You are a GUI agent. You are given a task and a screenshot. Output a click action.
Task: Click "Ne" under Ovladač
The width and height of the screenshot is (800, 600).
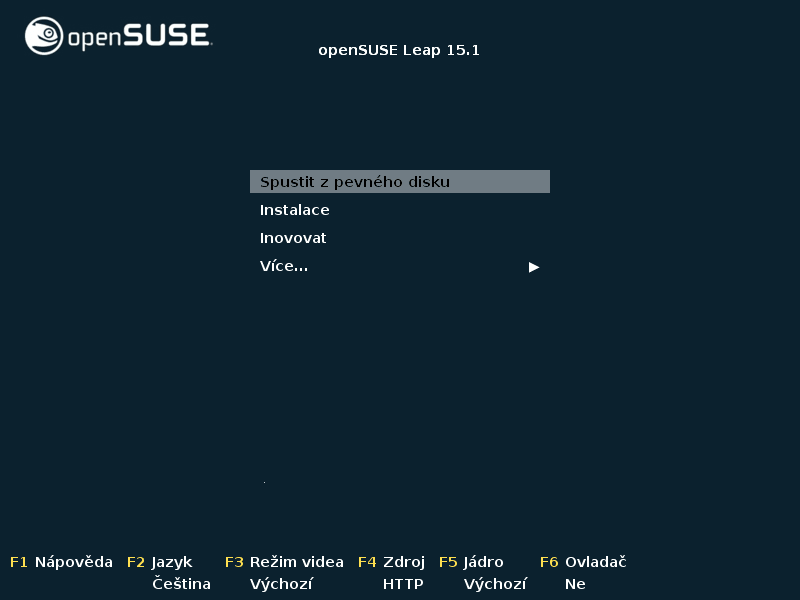(575, 583)
